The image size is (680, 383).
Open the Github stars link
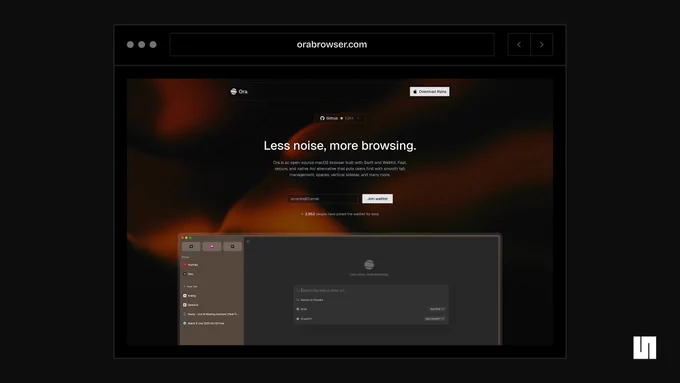pyautogui.click(x=340, y=118)
